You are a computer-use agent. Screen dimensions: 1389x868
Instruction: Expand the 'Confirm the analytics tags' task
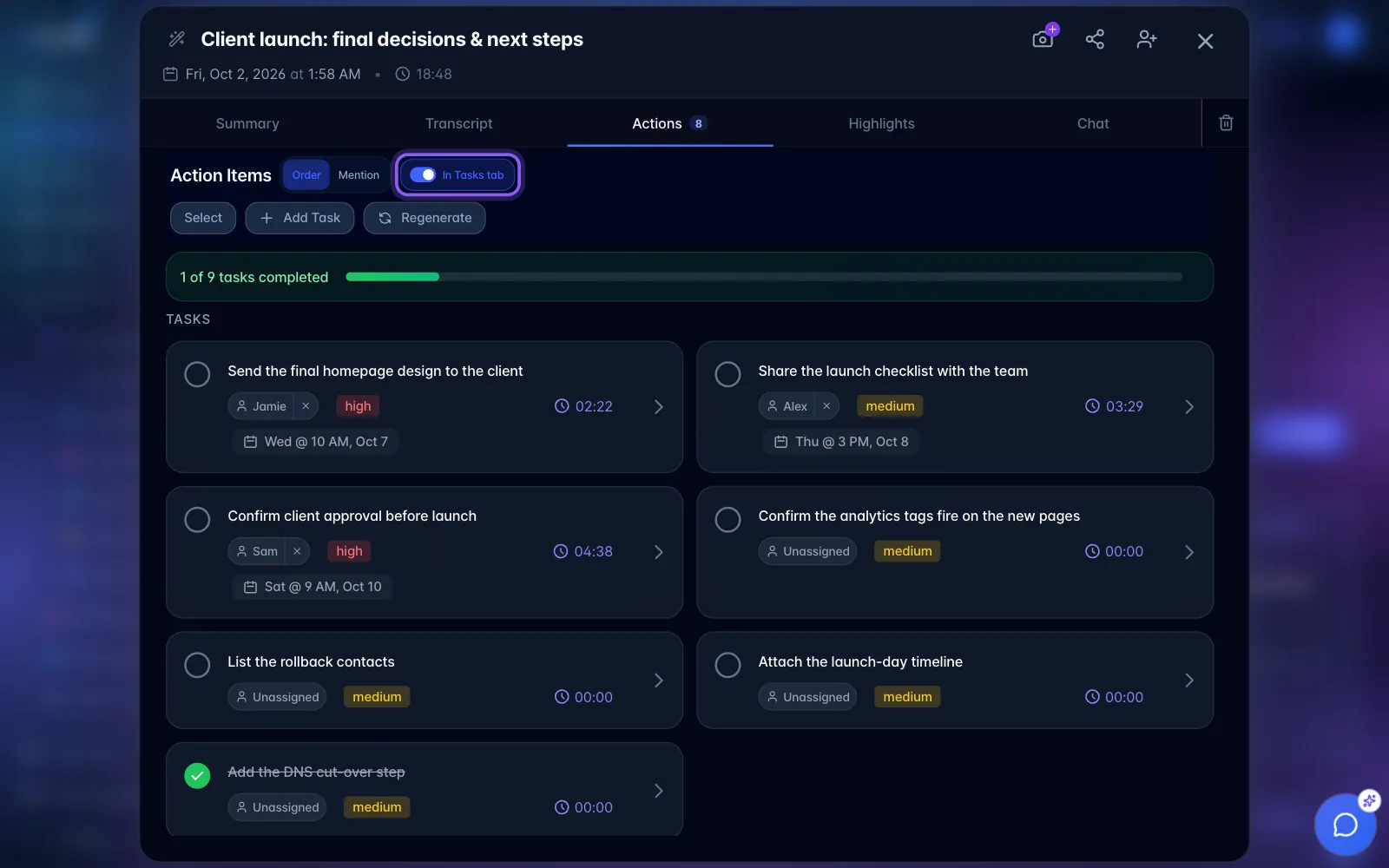[1189, 552]
